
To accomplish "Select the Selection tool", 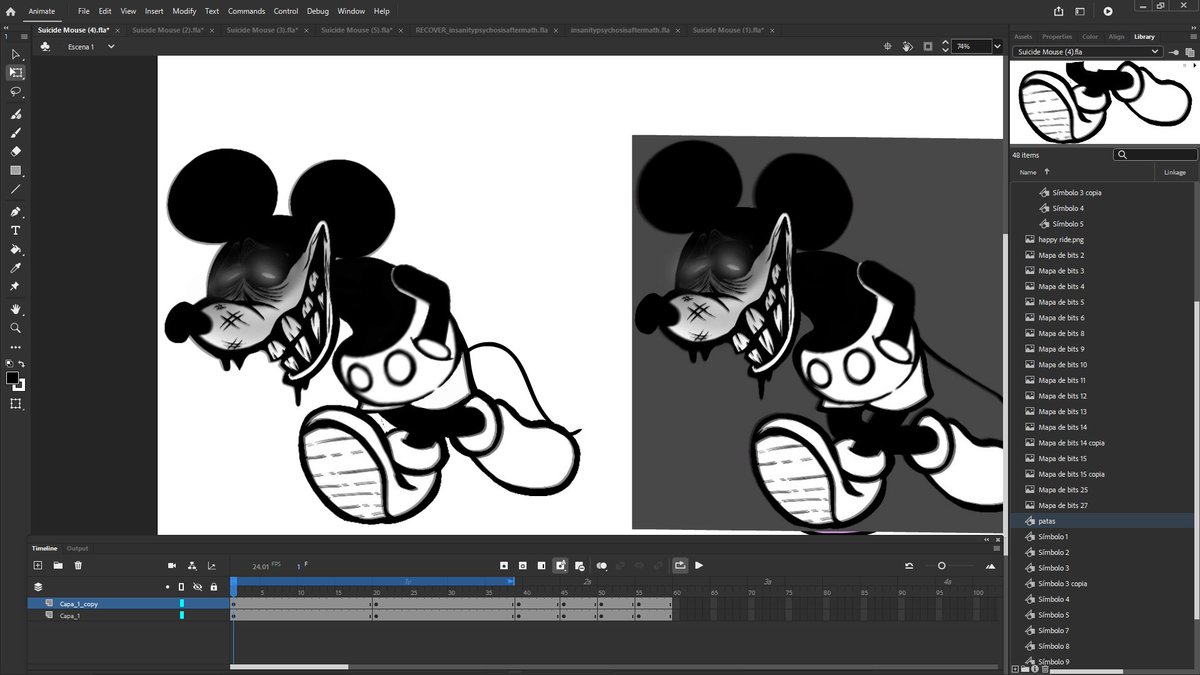I will coord(15,54).
